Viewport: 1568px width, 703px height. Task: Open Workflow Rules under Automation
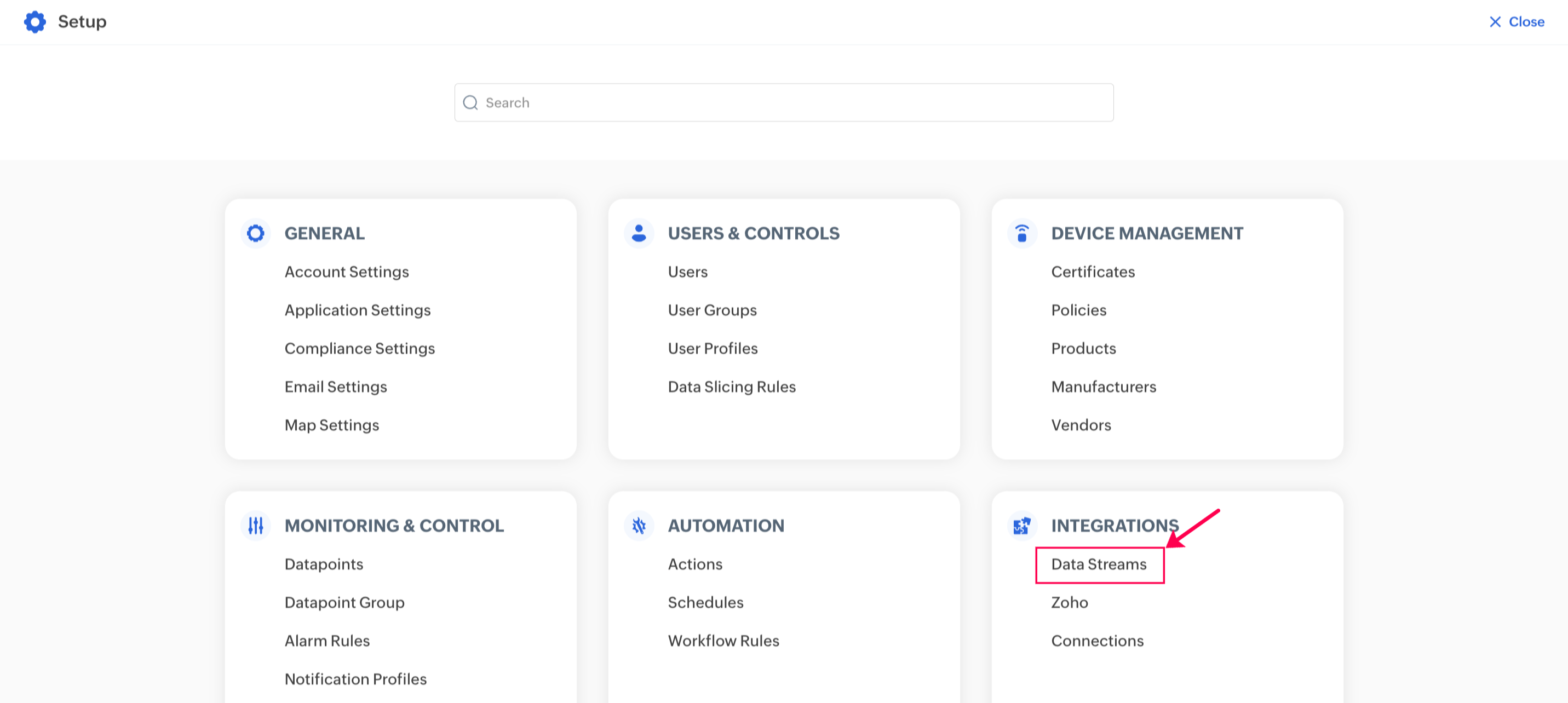coord(723,641)
